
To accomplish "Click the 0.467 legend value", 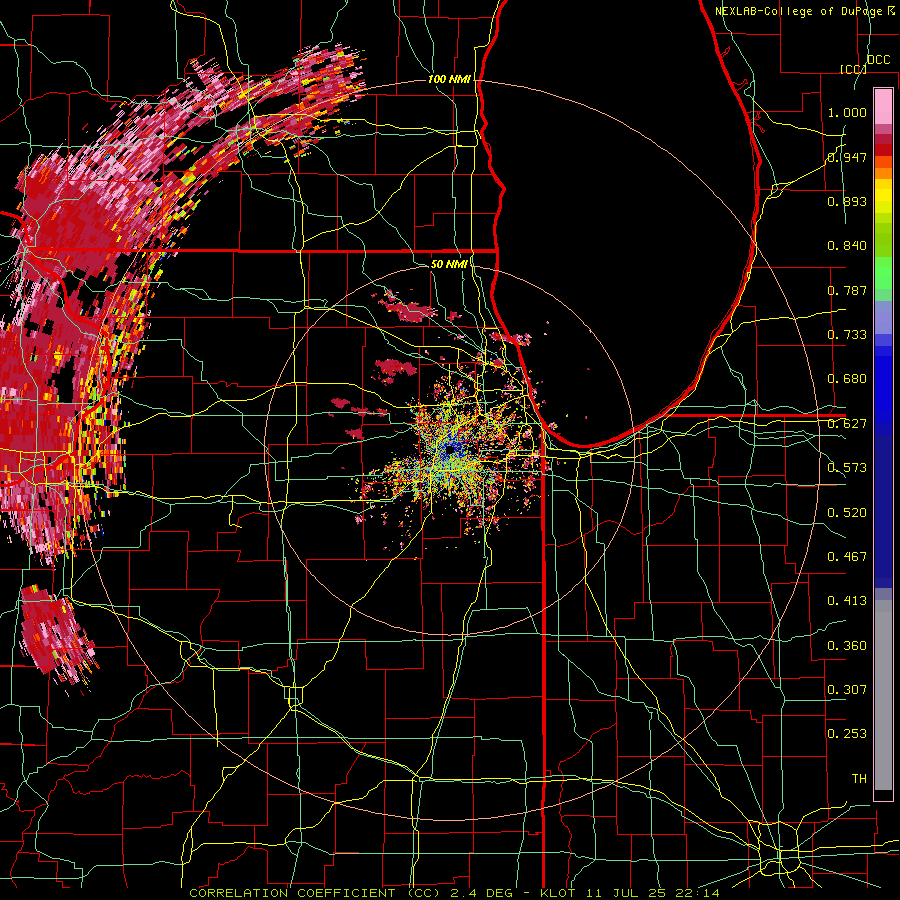I will click(847, 557).
